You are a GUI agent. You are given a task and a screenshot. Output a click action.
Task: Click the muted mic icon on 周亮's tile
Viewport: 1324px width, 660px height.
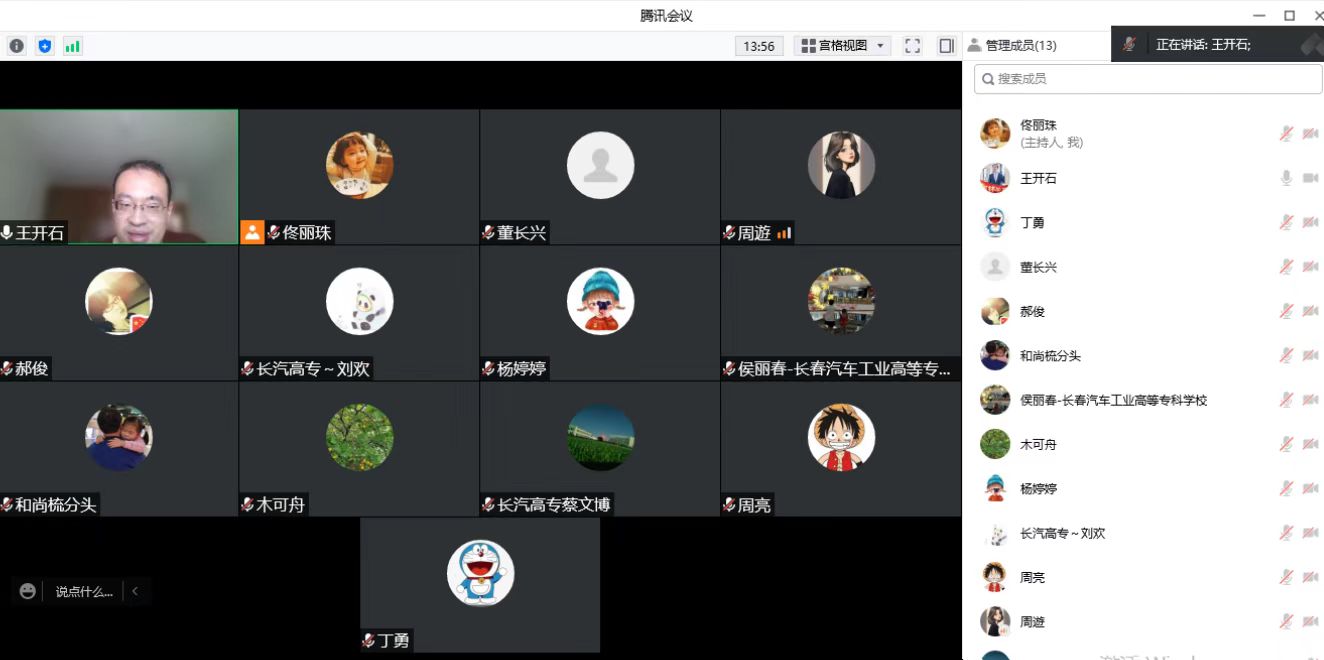pos(730,505)
